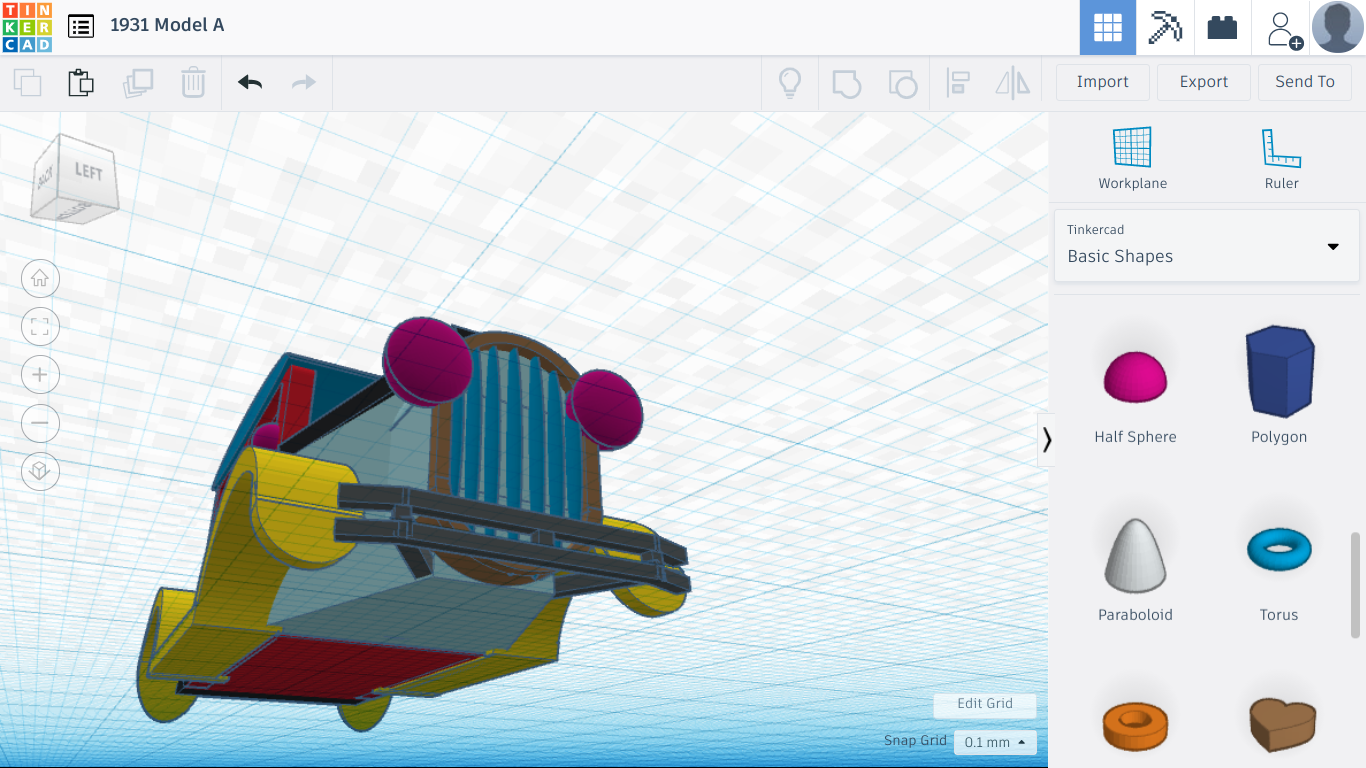The height and width of the screenshot is (768, 1366).
Task: Click the Undo arrow
Action: (x=248, y=82)
